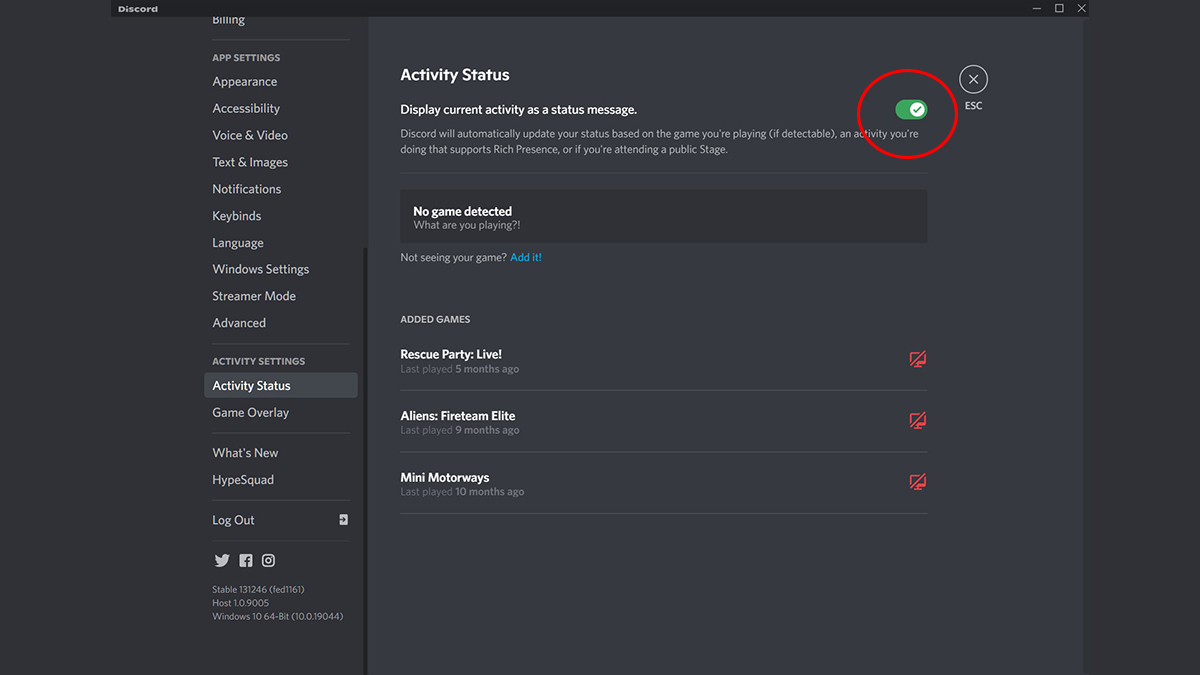Open the Facebook icon link

(x=246, y=561)
